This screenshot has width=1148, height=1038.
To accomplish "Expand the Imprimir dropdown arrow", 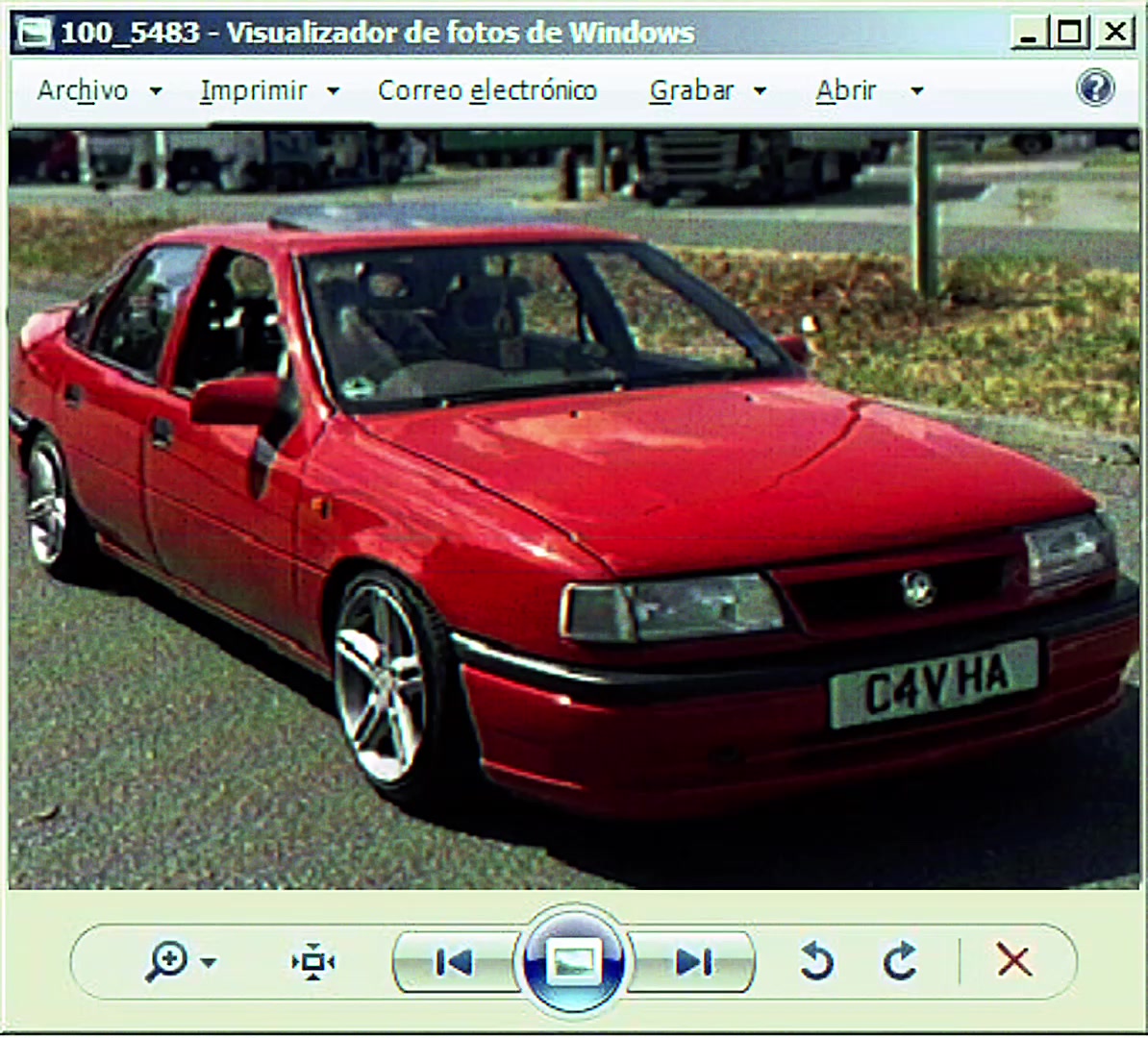I will (x=333, y=91).
